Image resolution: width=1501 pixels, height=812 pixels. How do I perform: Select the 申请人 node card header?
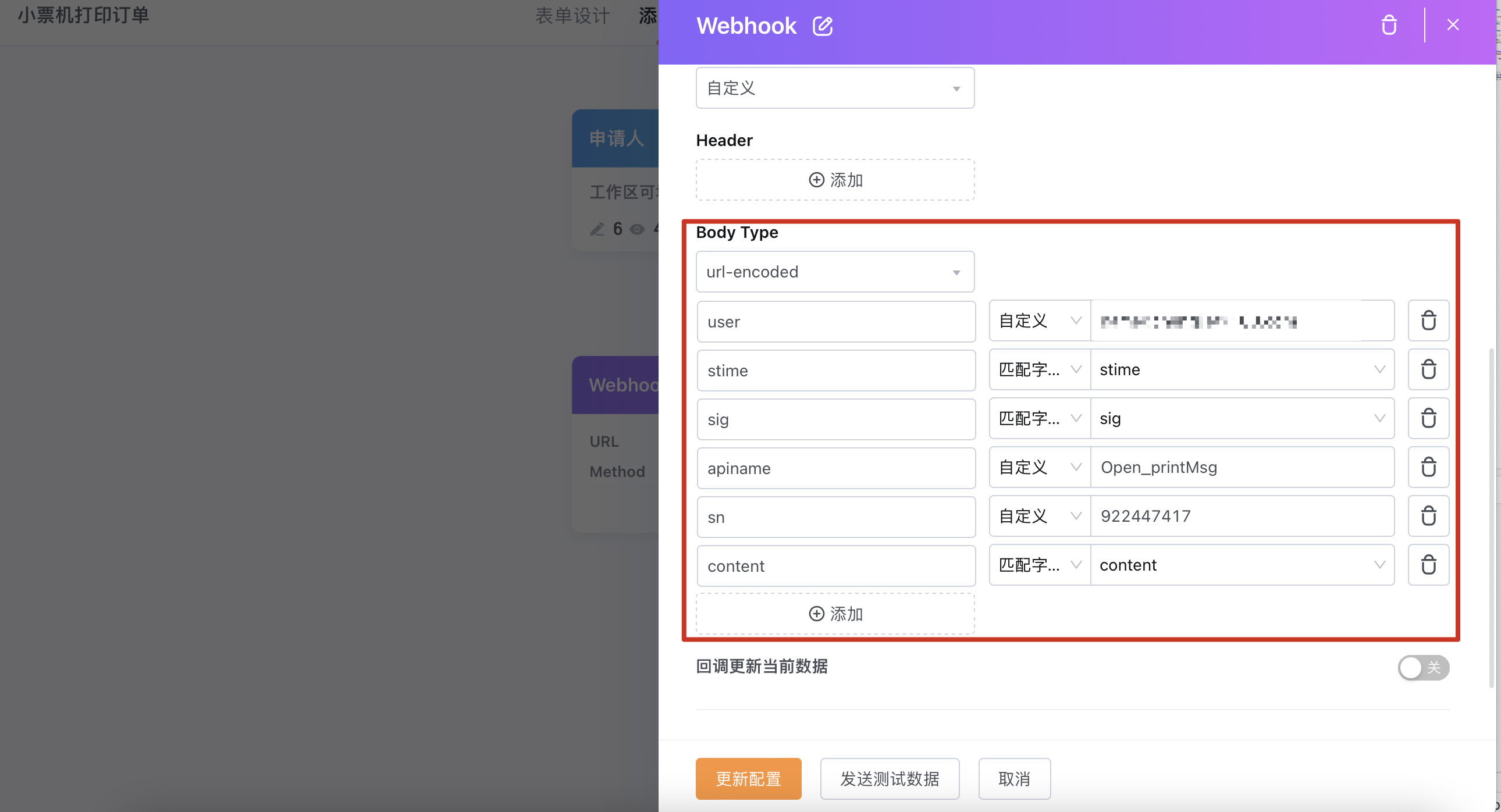[616, 138]
